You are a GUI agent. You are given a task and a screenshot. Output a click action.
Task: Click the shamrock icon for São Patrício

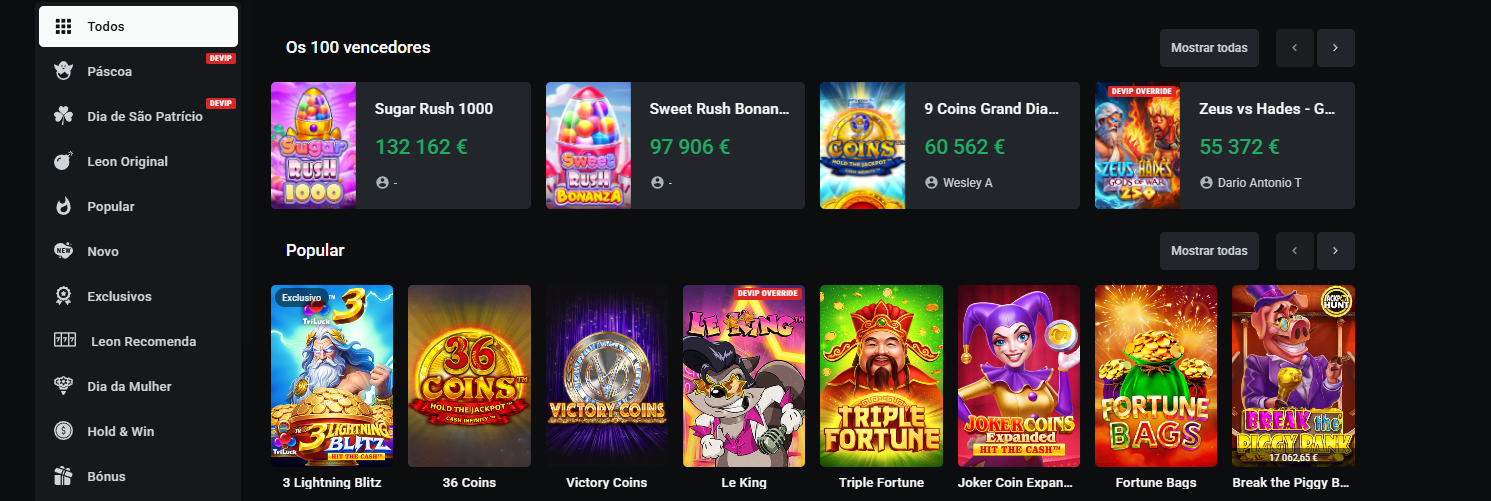click(x=64, y=116)
